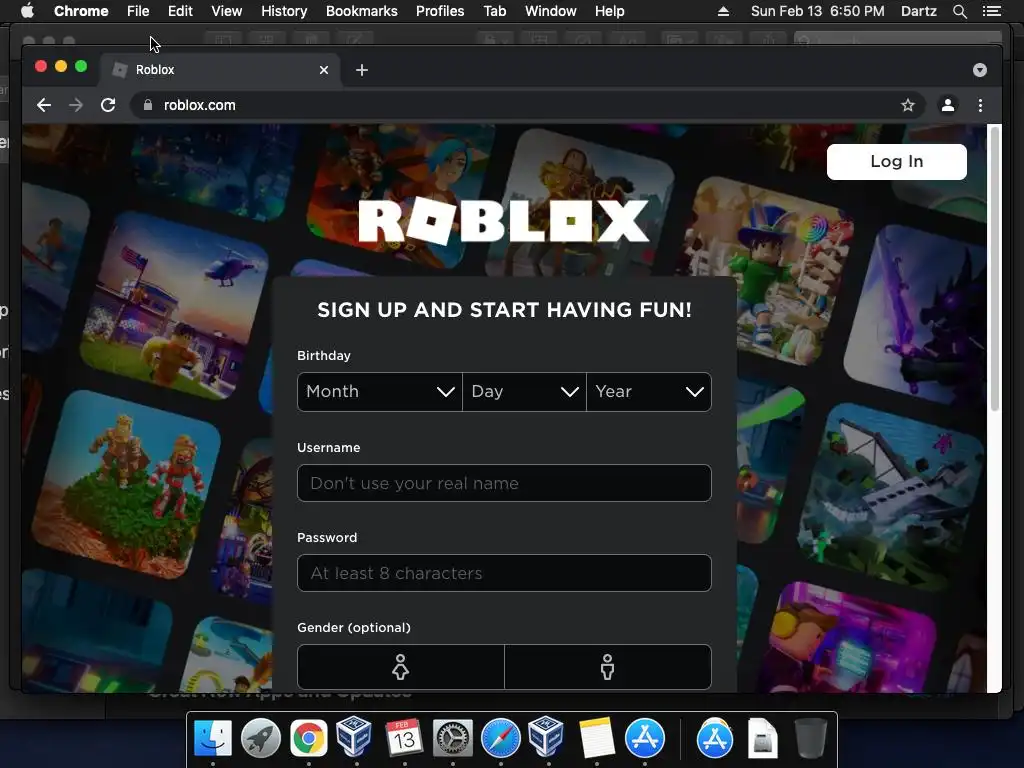Open App Store icon right of dock divider
This screenshot has height=768, width=1024.
714,738
